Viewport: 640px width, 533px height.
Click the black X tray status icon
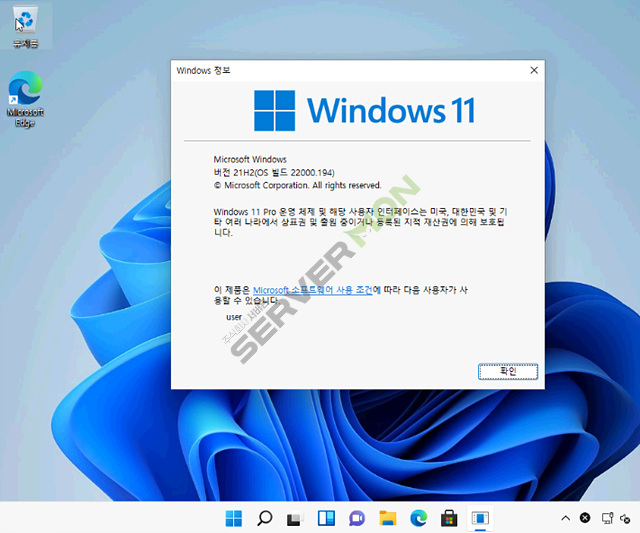[x=585, y=518]
